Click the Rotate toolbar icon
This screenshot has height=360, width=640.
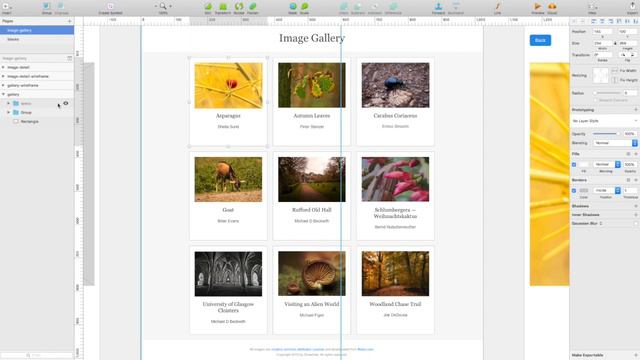pos(239,7)
